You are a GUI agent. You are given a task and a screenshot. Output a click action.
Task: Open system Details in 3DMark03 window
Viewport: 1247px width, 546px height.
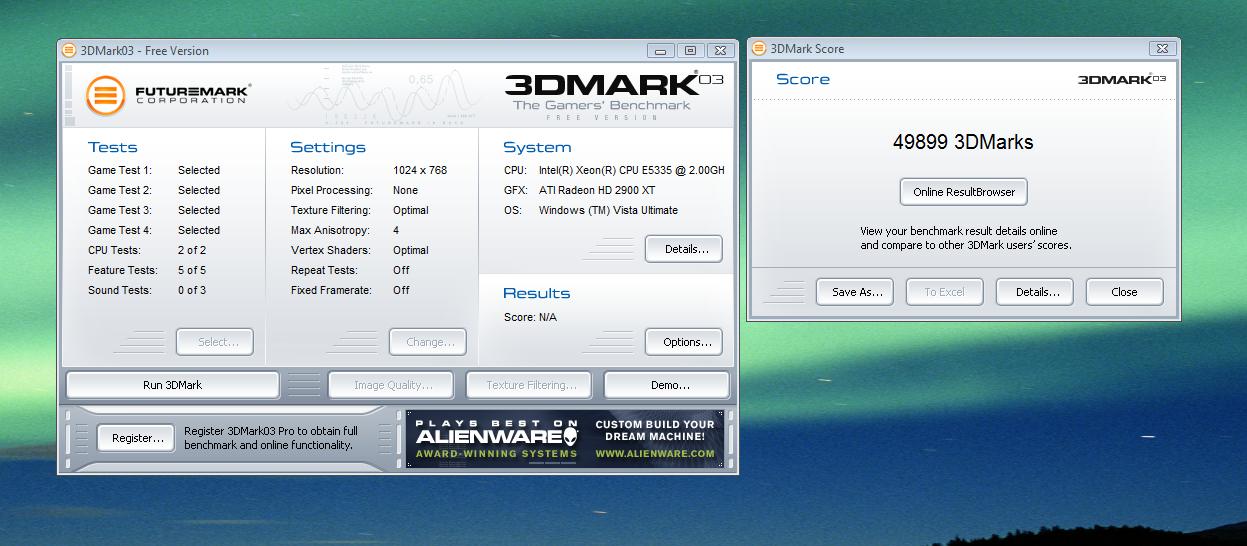684,249
